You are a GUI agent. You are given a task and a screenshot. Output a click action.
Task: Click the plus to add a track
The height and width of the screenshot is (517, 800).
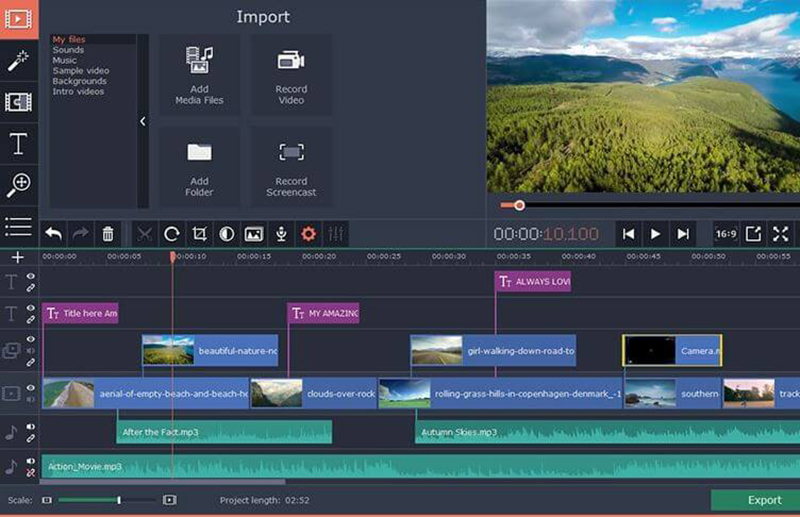click(17, 257)
